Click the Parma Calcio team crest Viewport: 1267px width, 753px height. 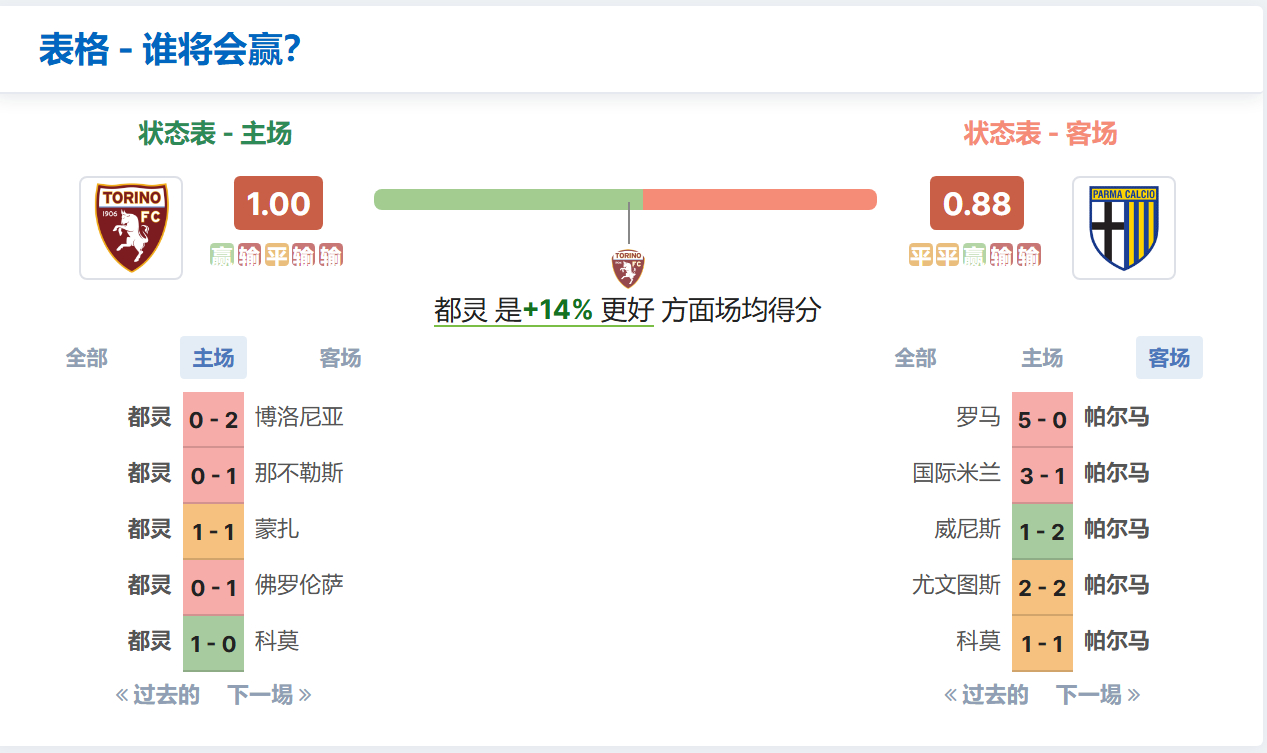[x=1123, y=228]
